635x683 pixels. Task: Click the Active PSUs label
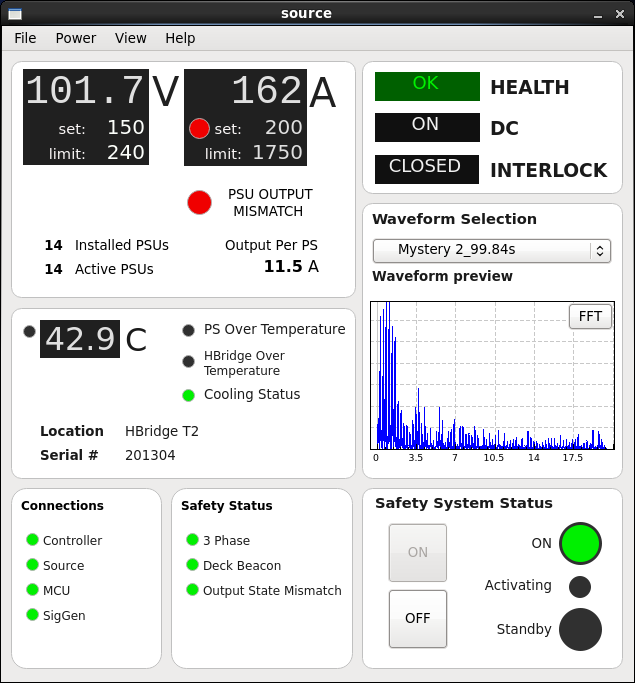click(x=114, y=269)
